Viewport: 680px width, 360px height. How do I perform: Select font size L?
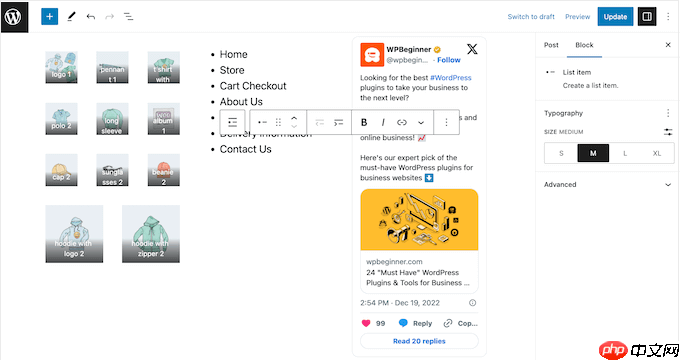coord(625,153)
